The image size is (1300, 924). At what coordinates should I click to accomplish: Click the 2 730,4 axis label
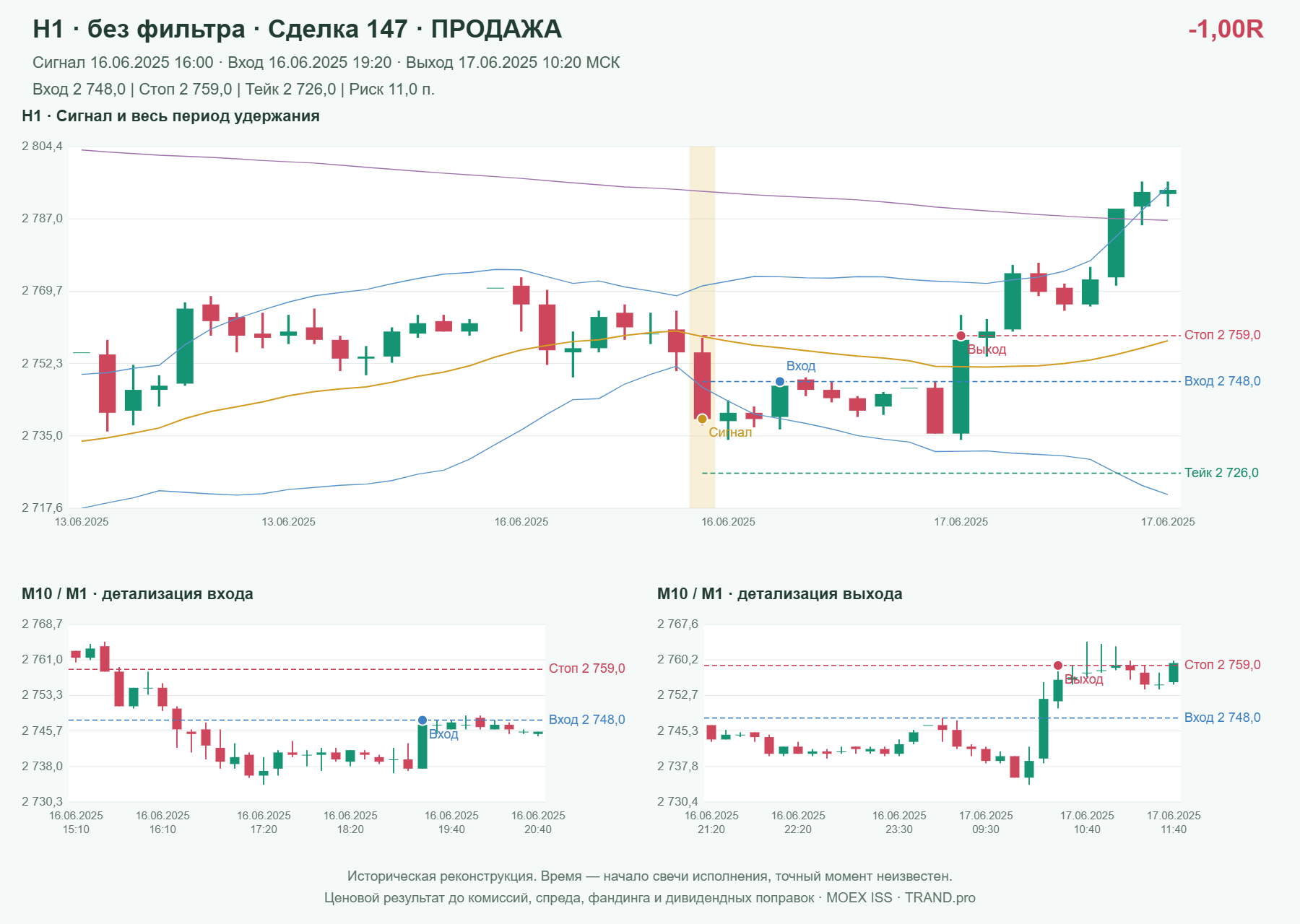(x=677, y=802)
